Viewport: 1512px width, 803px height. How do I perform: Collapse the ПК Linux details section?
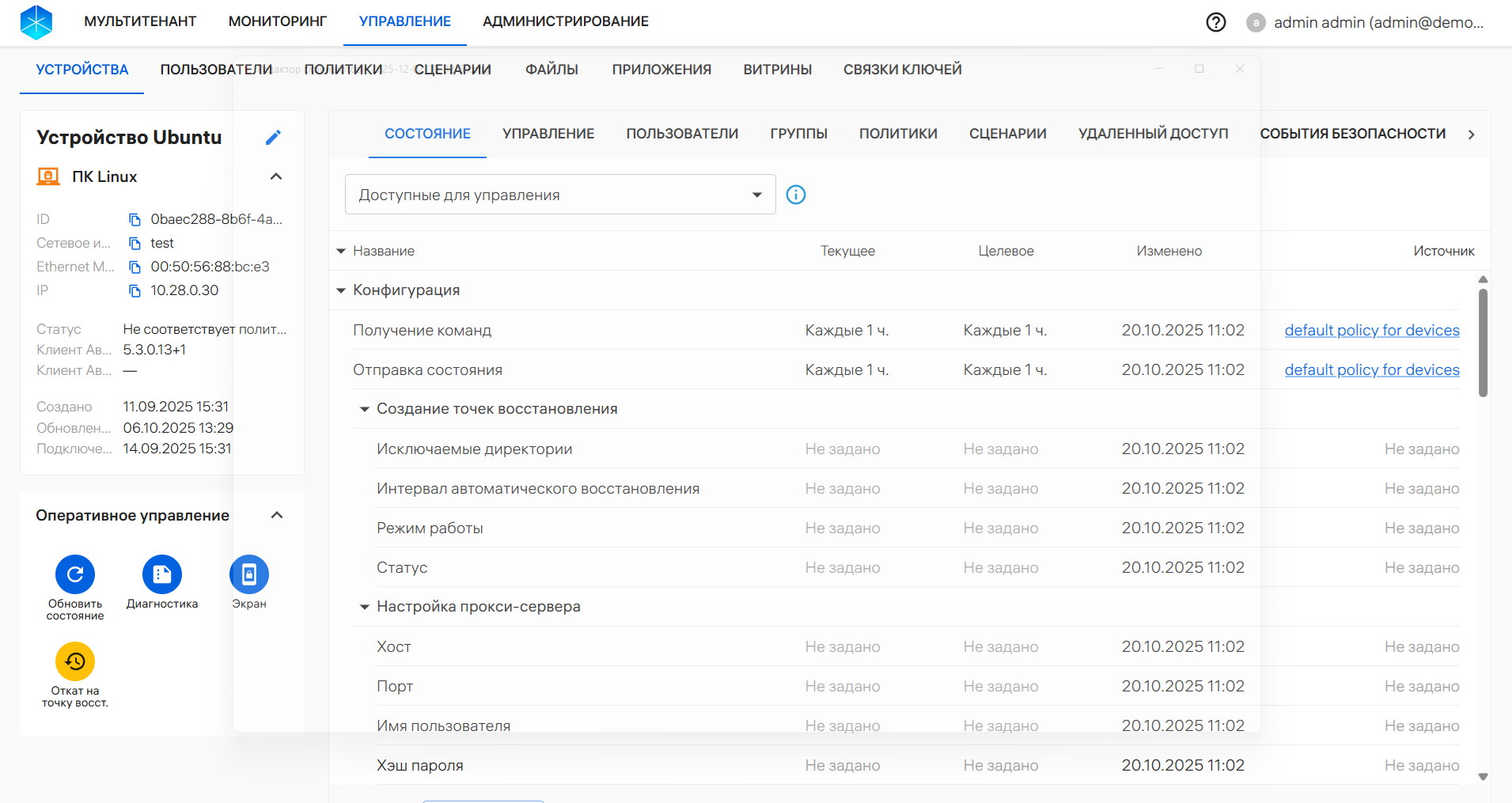276,176
